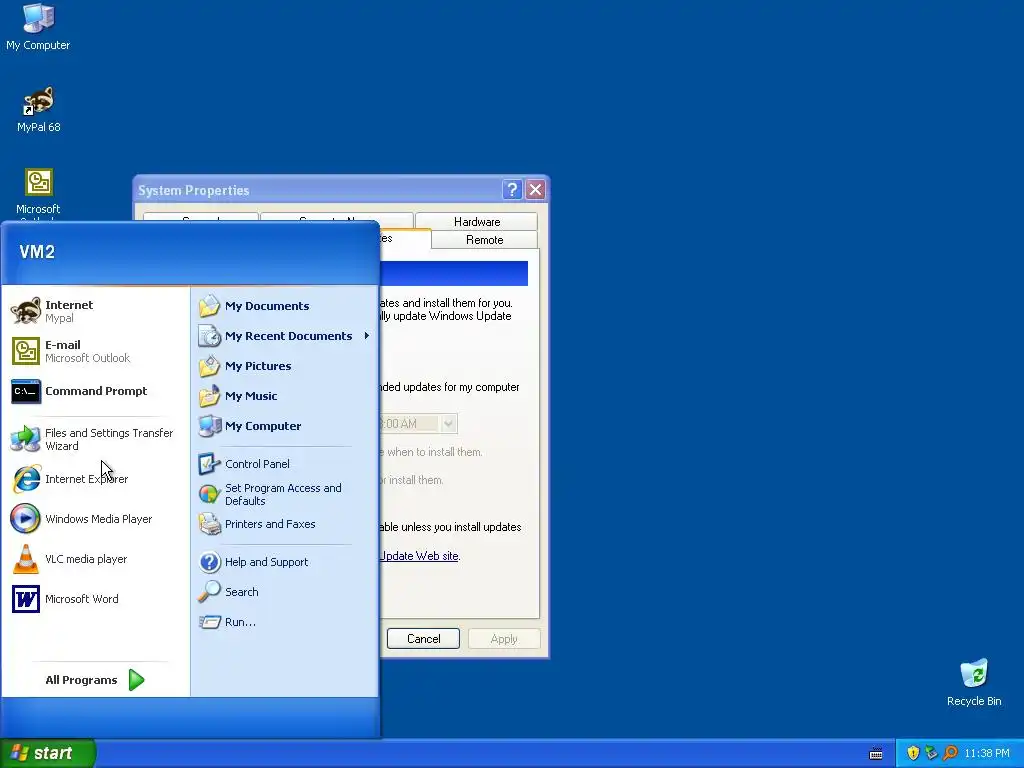Screen dimensions: 1024x768
Task: Click the on-screen keyboard taskbar icon
Action: point(876,754)
